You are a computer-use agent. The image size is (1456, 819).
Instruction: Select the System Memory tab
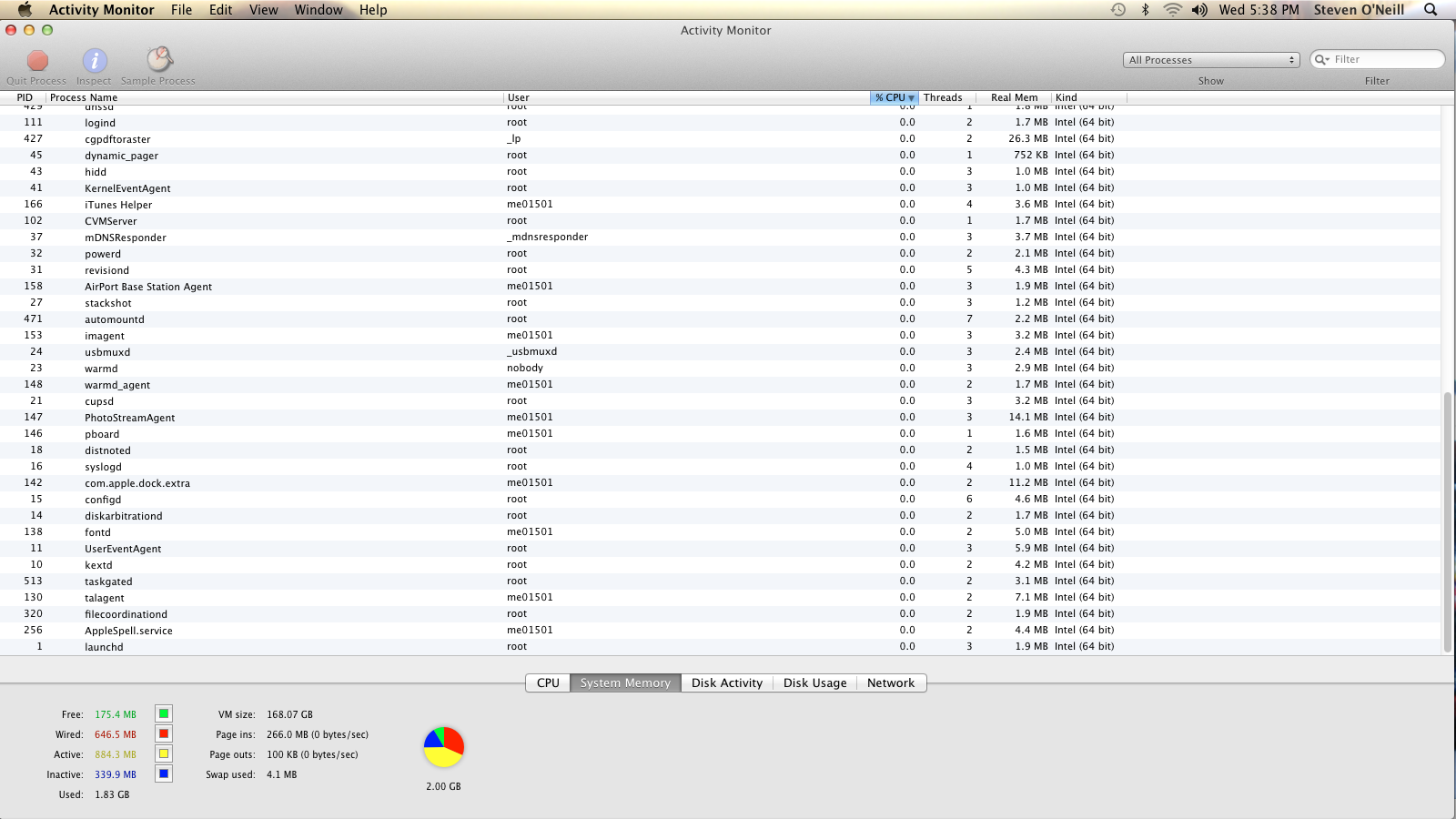(x=625, y=682)
